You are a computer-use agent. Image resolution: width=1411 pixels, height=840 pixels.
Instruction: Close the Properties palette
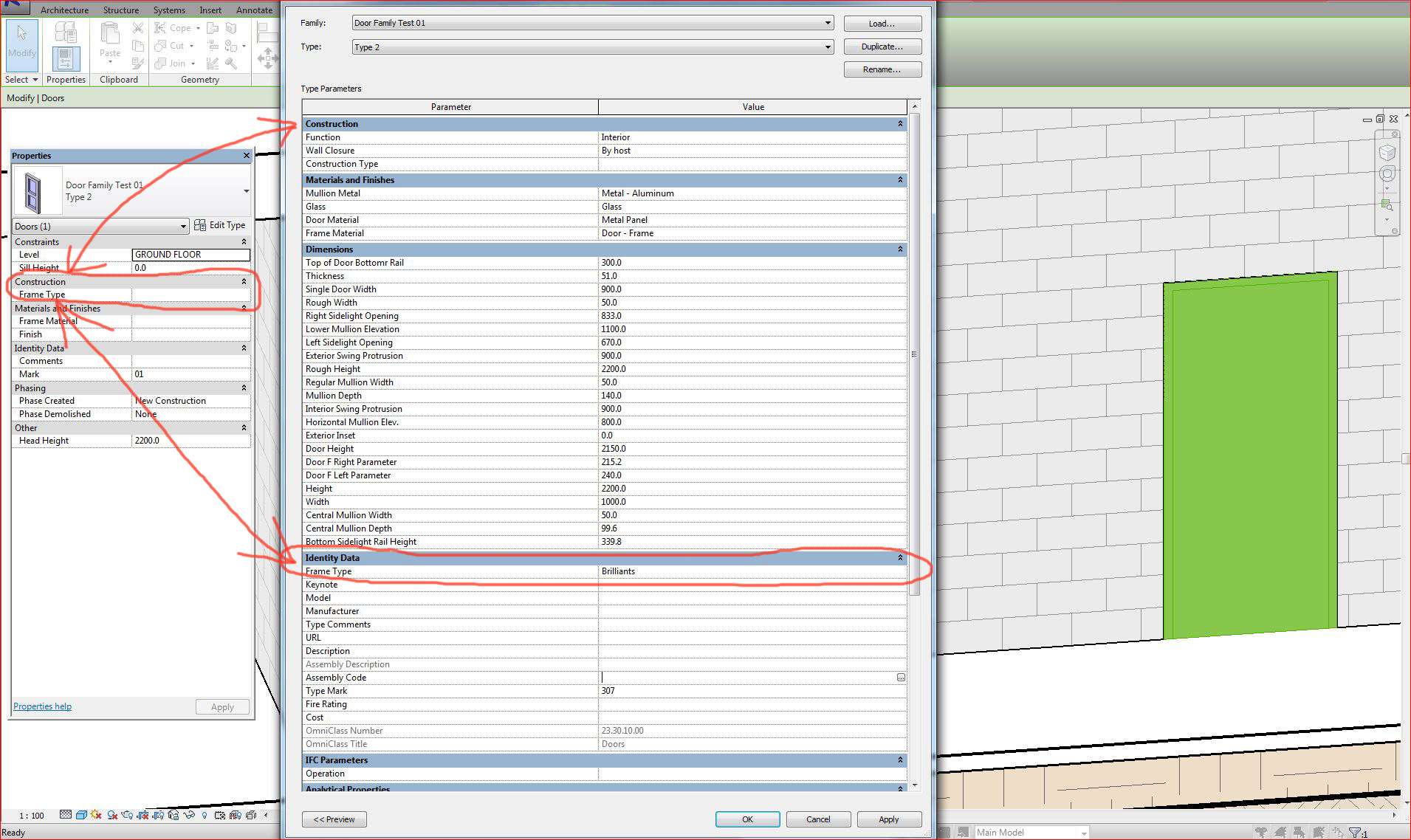click(247, 156)
